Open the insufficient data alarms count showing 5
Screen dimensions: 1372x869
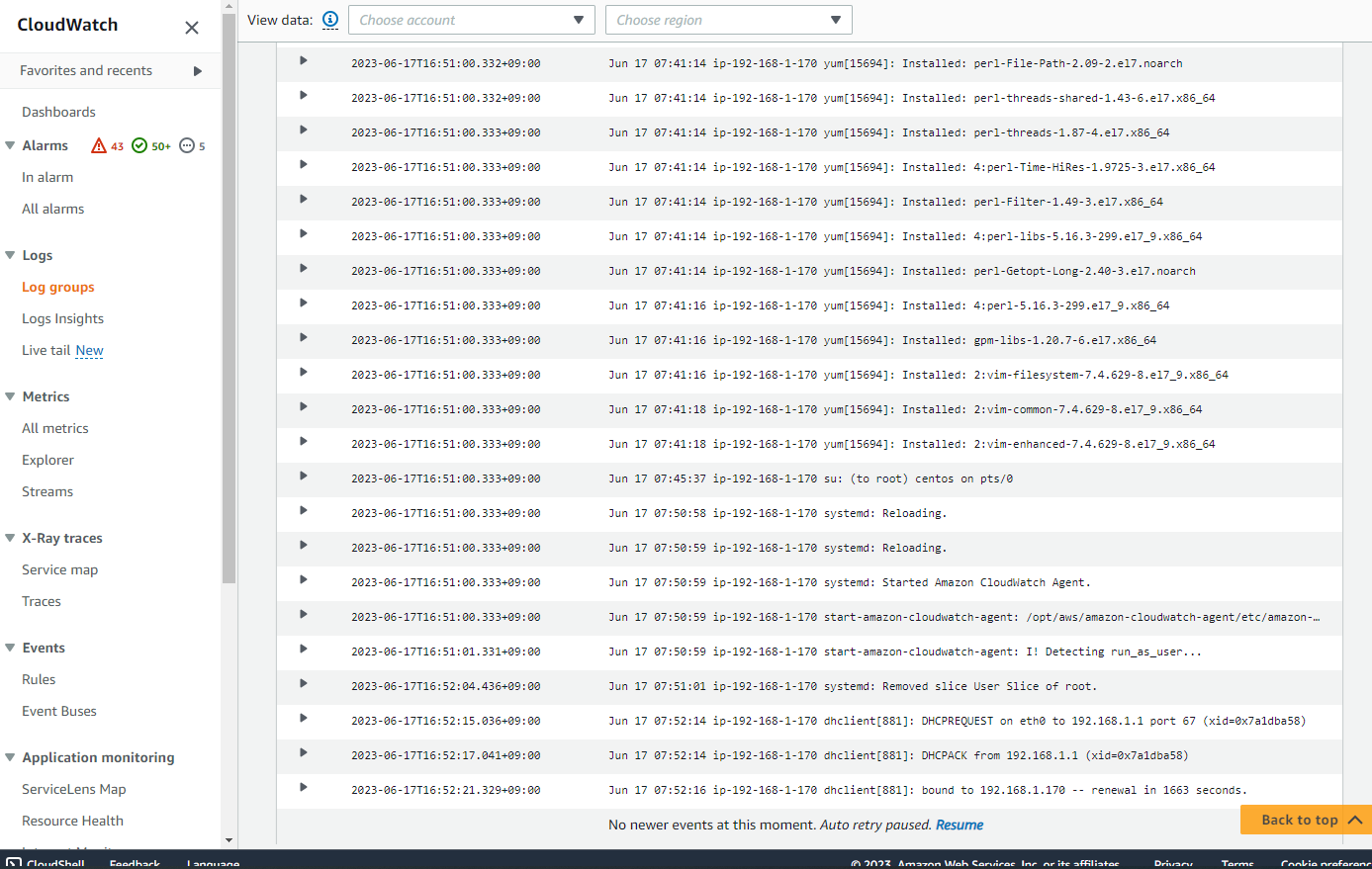point(192,146)
